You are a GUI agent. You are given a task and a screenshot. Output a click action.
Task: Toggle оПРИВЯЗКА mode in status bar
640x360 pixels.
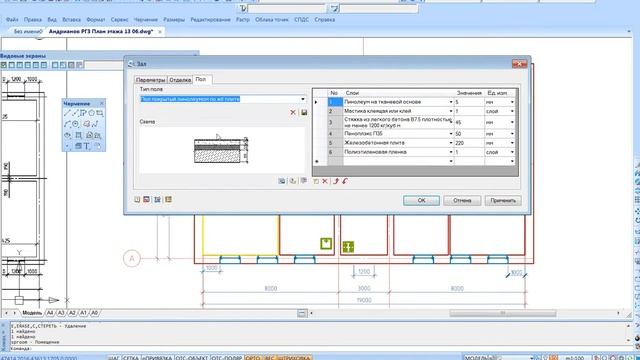pos(157,358)
